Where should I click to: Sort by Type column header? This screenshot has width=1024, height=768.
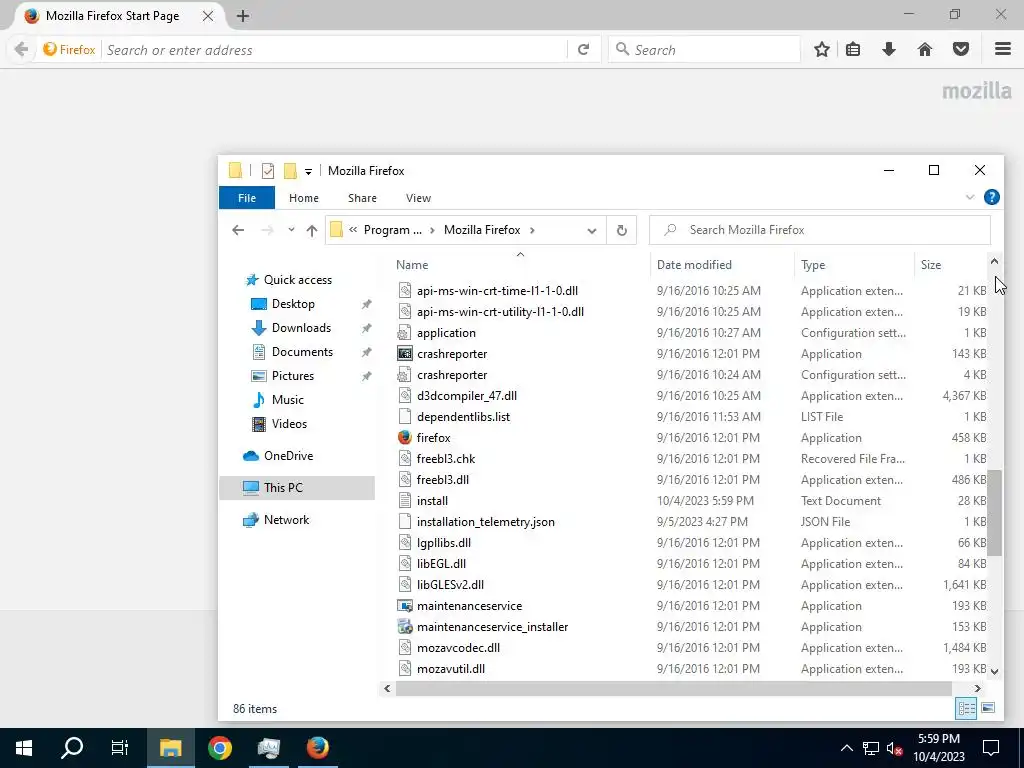[854, 264]
